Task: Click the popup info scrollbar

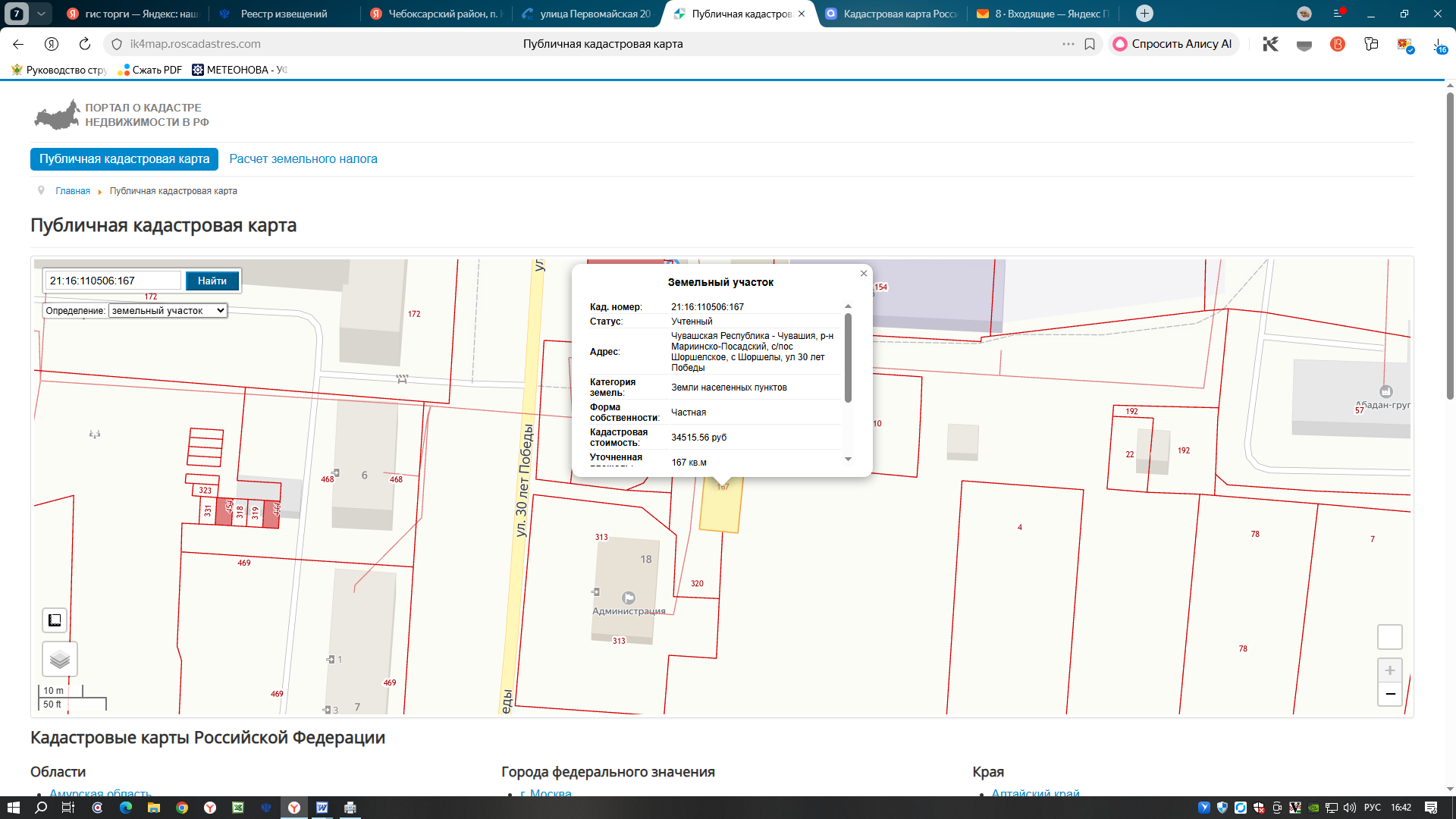Action: 848,357
